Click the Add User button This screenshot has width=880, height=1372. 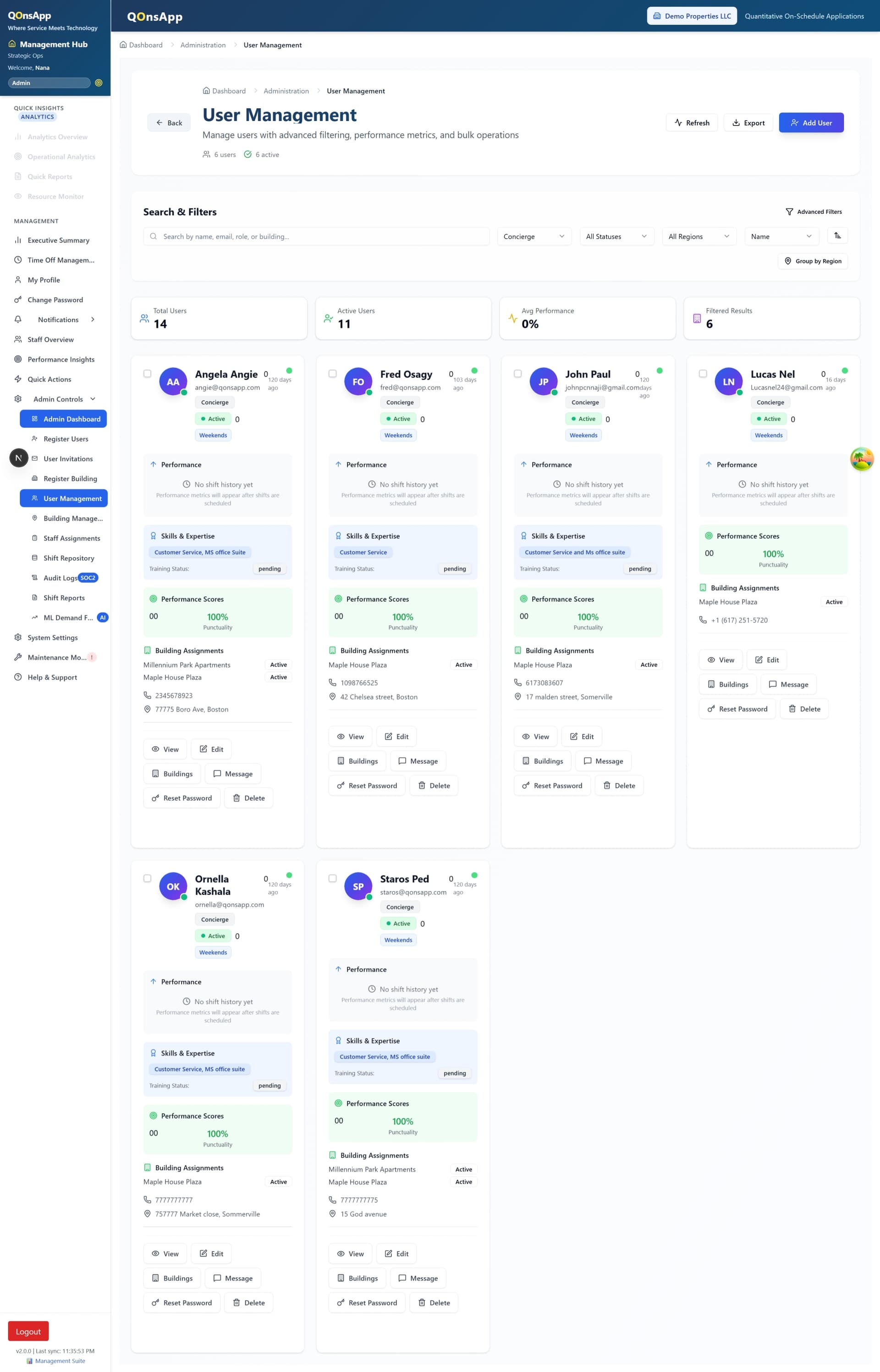(x=811, y=123)
